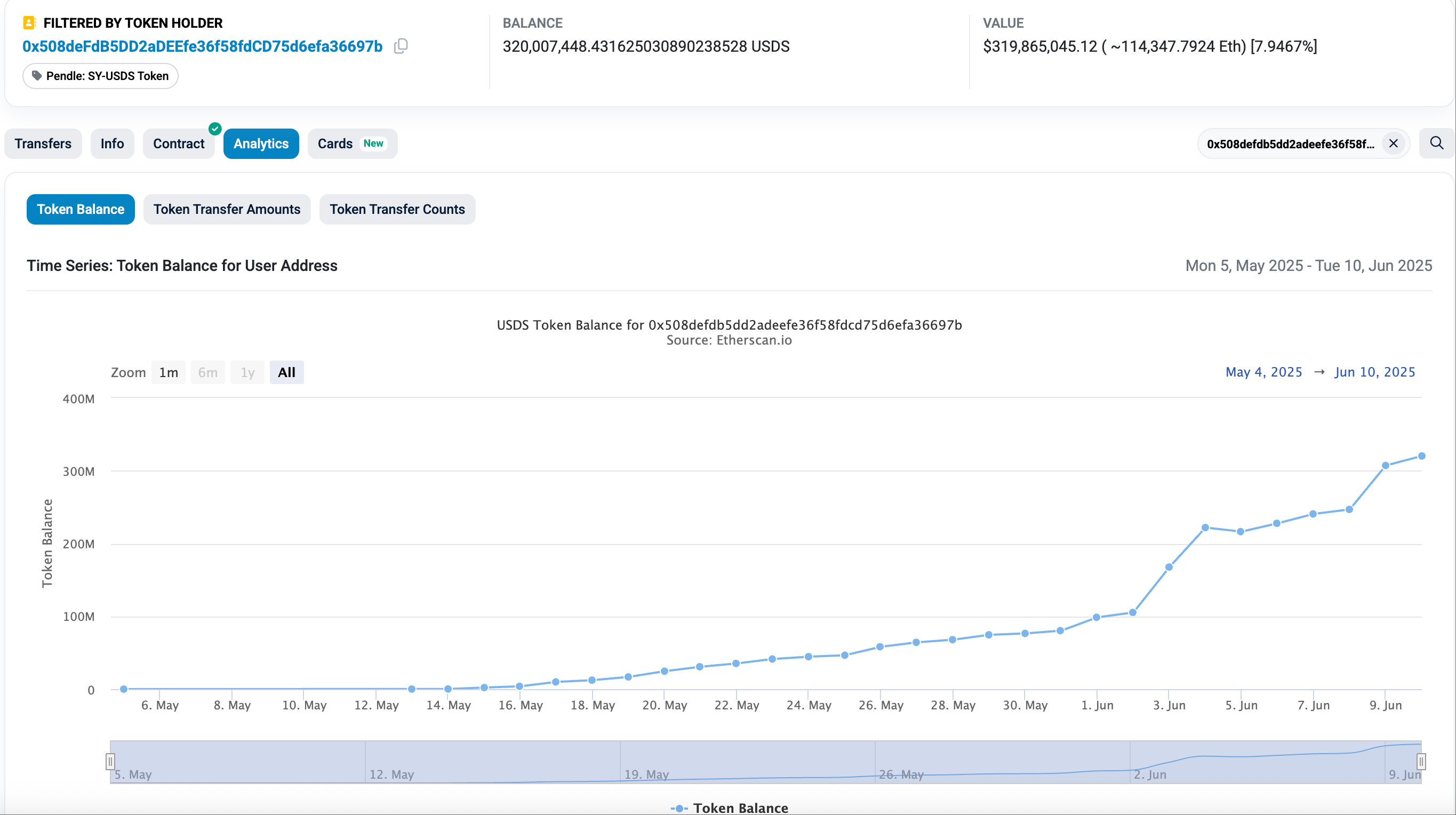Click the 400M y-axis label
This screenshot has width=1456, height=815.
click(78, 399)
